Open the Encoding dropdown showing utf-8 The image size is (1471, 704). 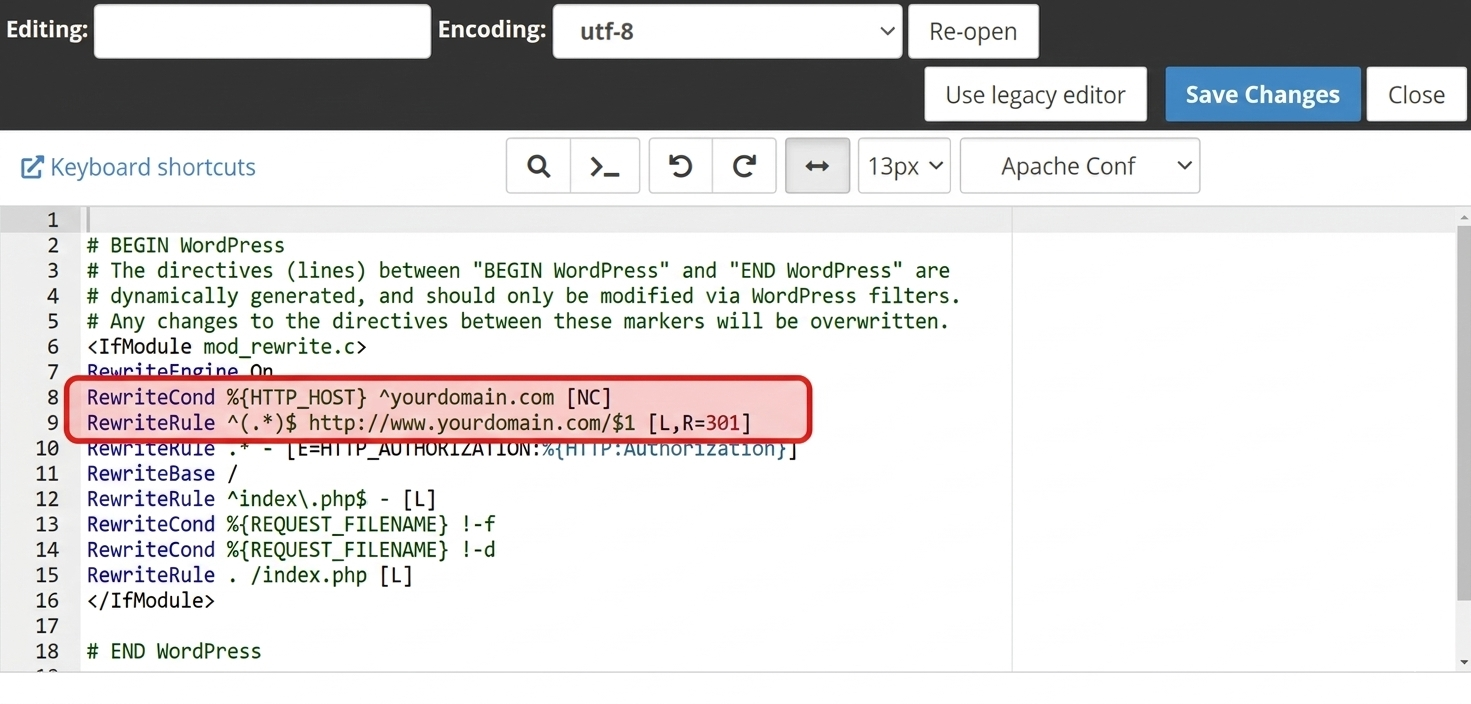[x=727, y=31]
